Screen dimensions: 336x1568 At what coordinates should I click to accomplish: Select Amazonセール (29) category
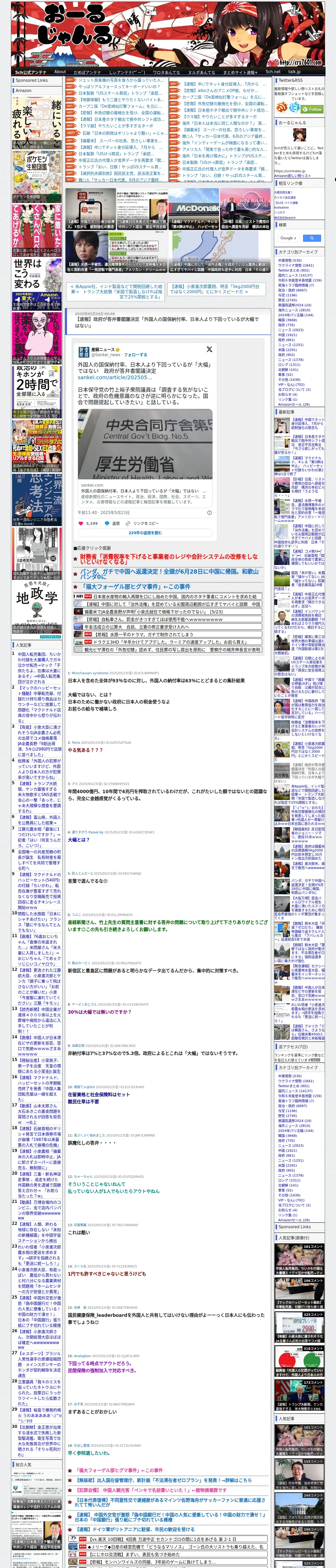pos(293,404)
